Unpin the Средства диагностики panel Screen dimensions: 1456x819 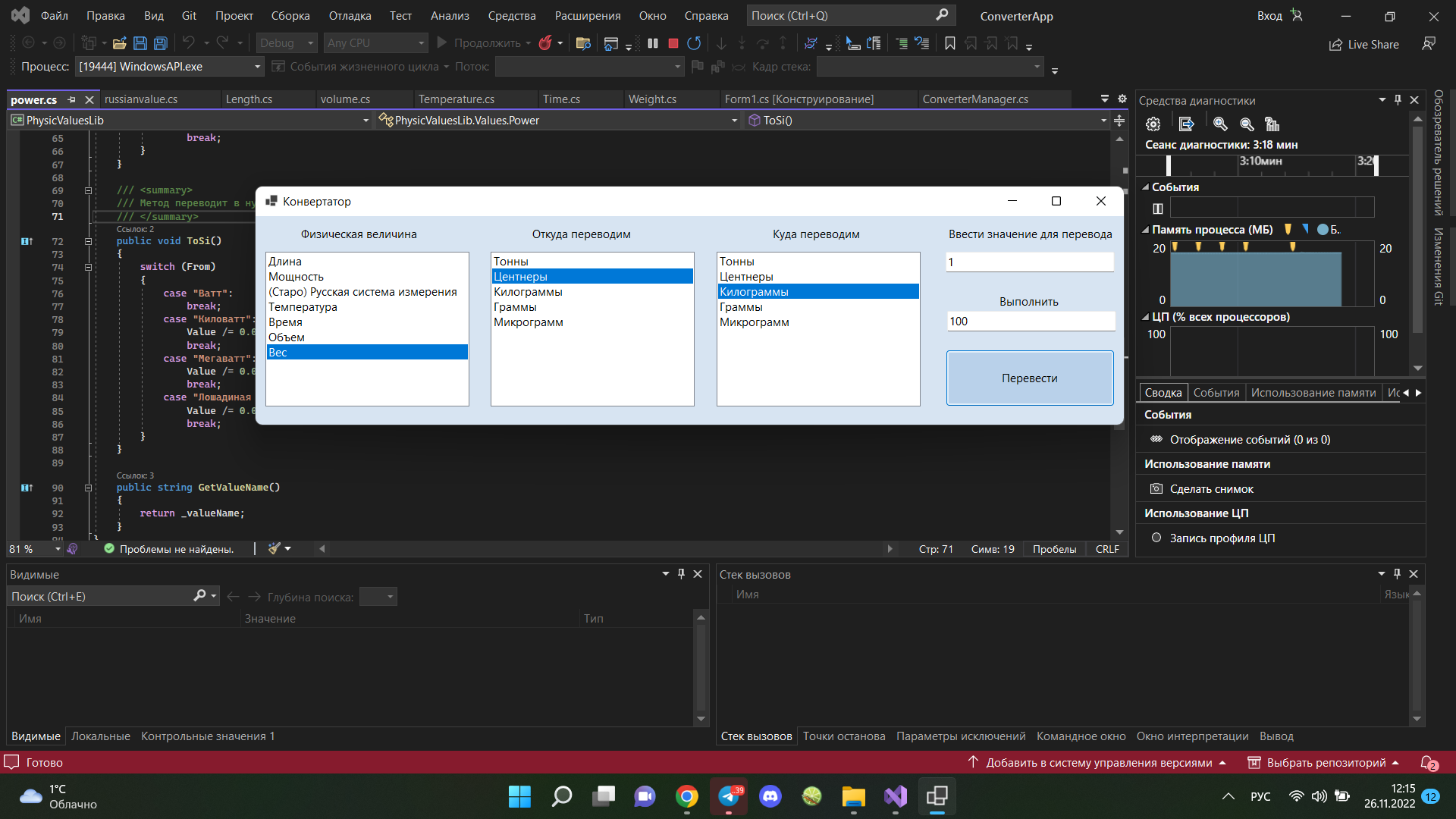1396,99
